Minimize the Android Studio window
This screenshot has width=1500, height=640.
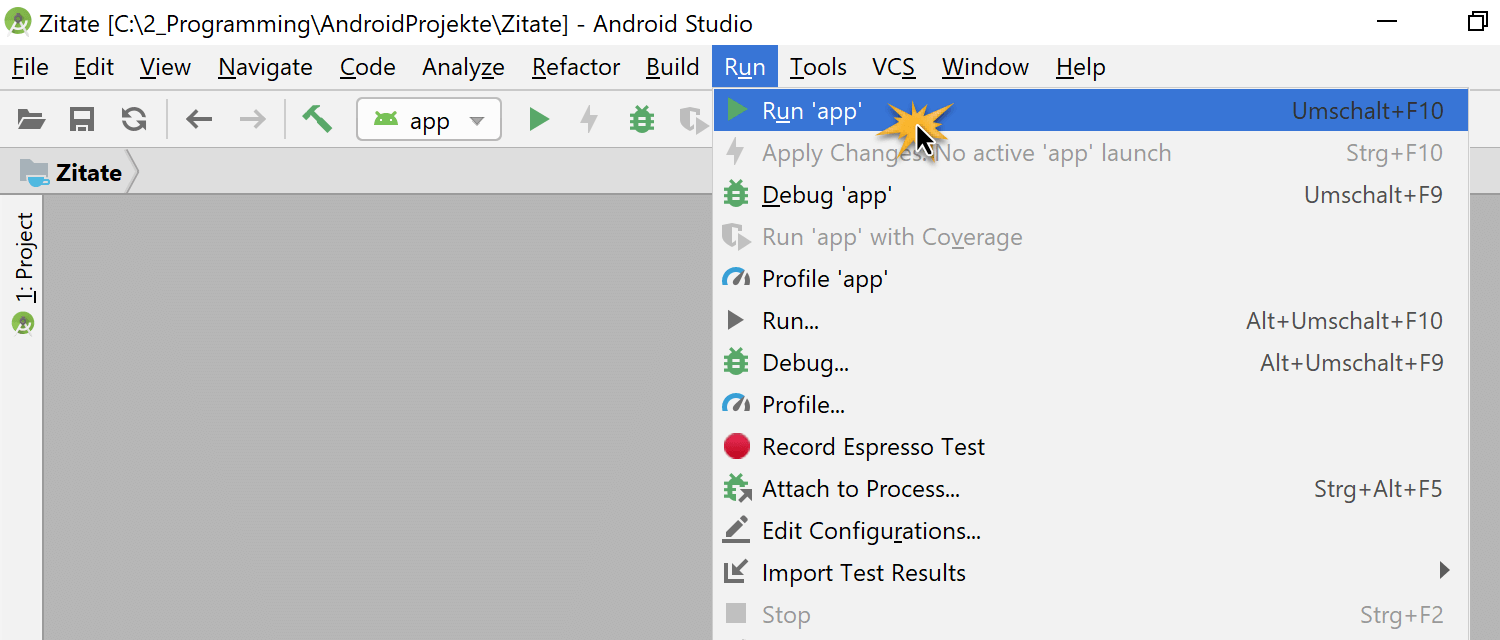pyautogui.click(x=1386, y=21)
